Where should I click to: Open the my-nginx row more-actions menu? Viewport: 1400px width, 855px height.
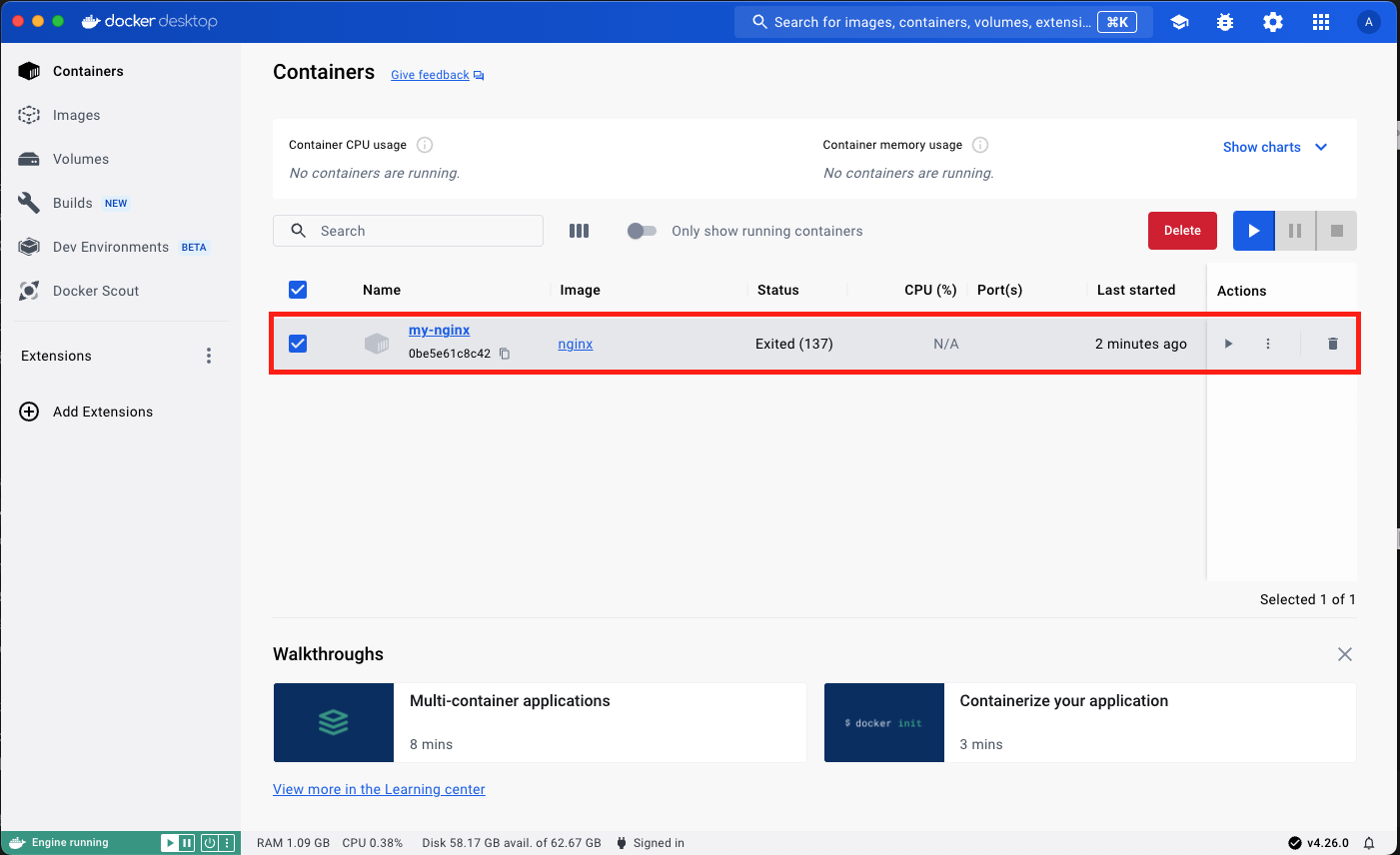tap(1268, 344)
